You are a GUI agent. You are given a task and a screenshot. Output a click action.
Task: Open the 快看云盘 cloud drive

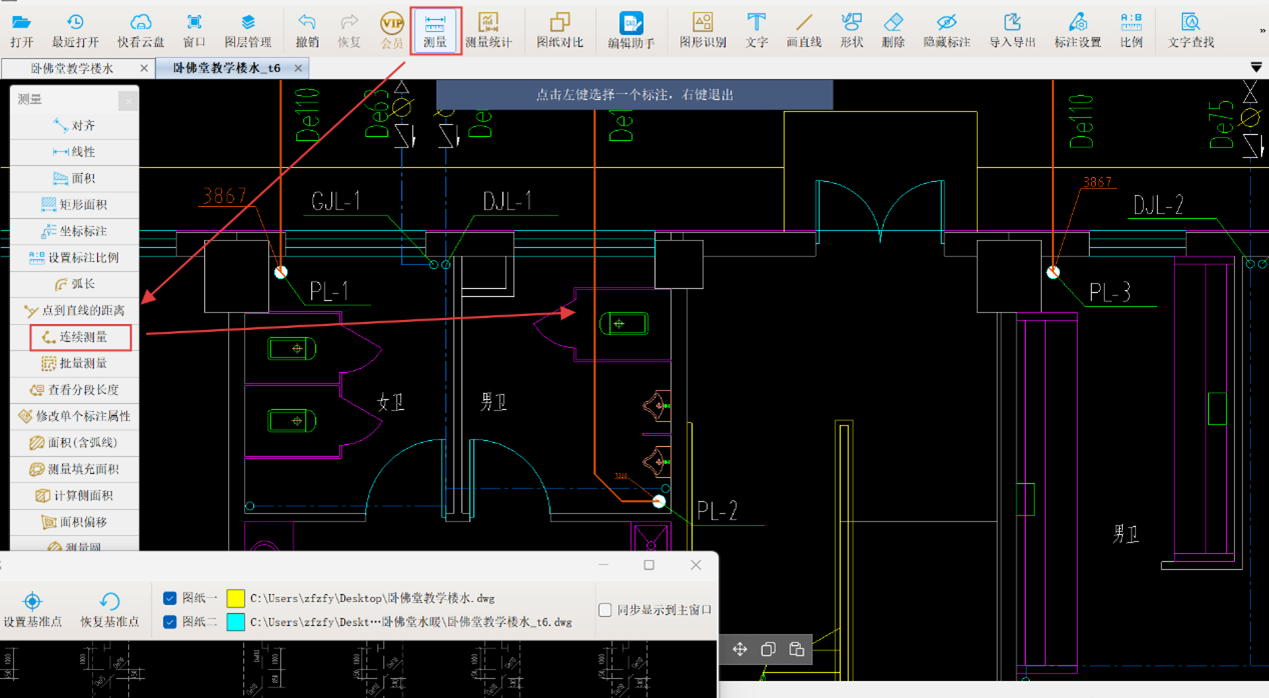pos(140,29)
